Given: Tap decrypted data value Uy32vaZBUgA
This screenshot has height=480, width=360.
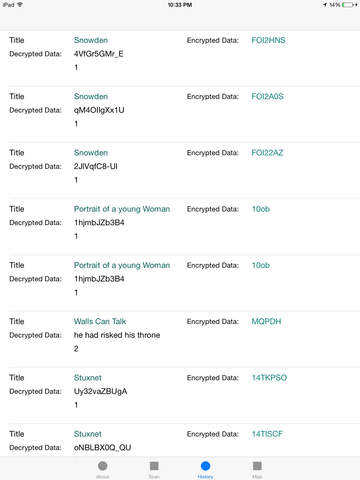Looking at the screenshot, I should click(100, 392).
